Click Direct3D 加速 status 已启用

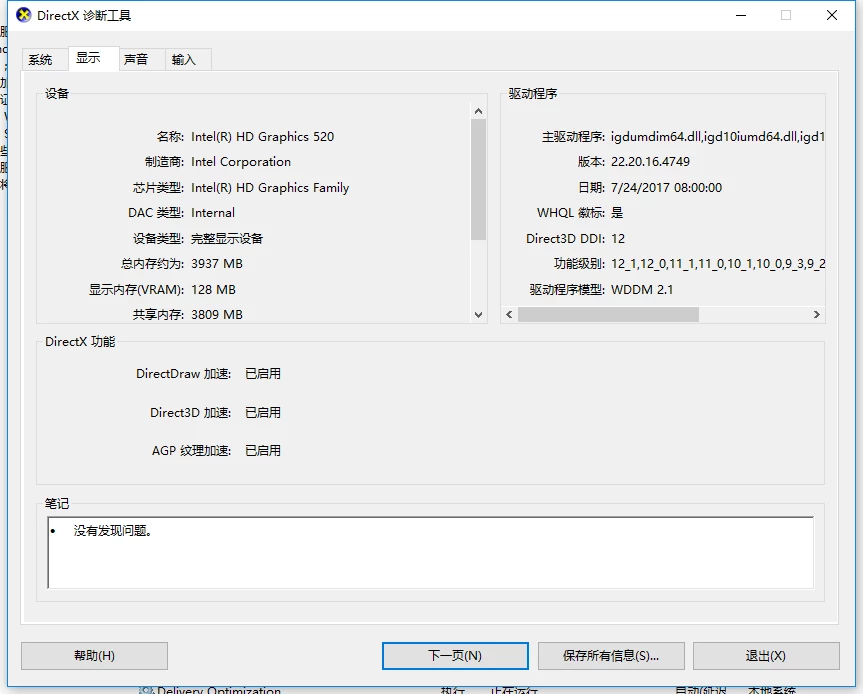[x=263, y=412]
